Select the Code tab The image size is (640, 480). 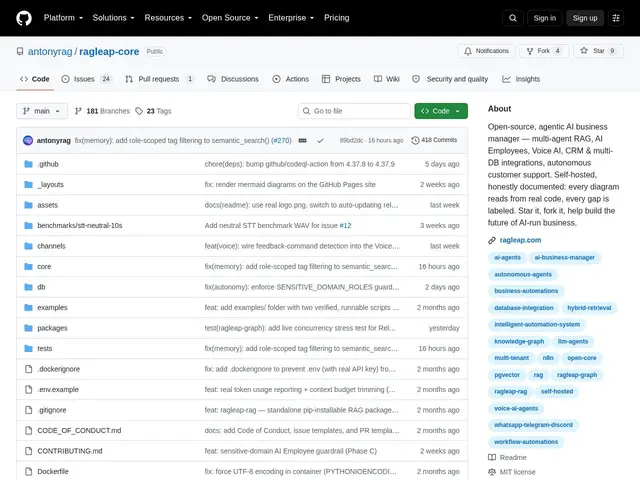coord(35,79)
